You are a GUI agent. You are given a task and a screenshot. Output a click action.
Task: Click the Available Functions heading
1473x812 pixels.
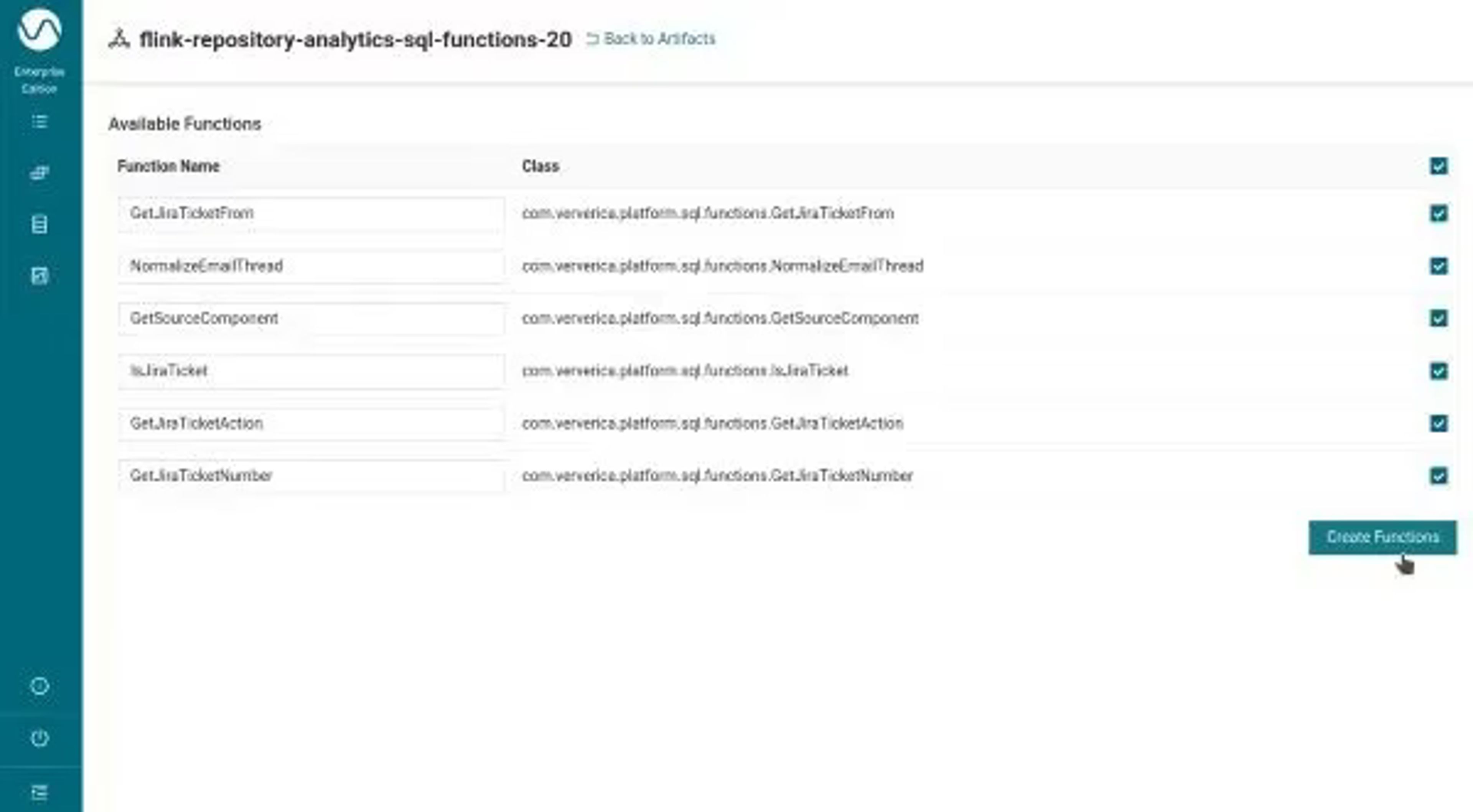point(185,124)
